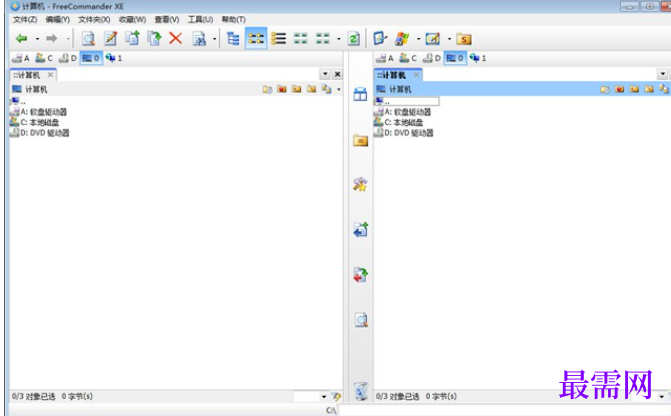The width and height of the screenshot is (671, 416).
Task: Click the move files icon with green arrow
Action: (x=154, y=39)
